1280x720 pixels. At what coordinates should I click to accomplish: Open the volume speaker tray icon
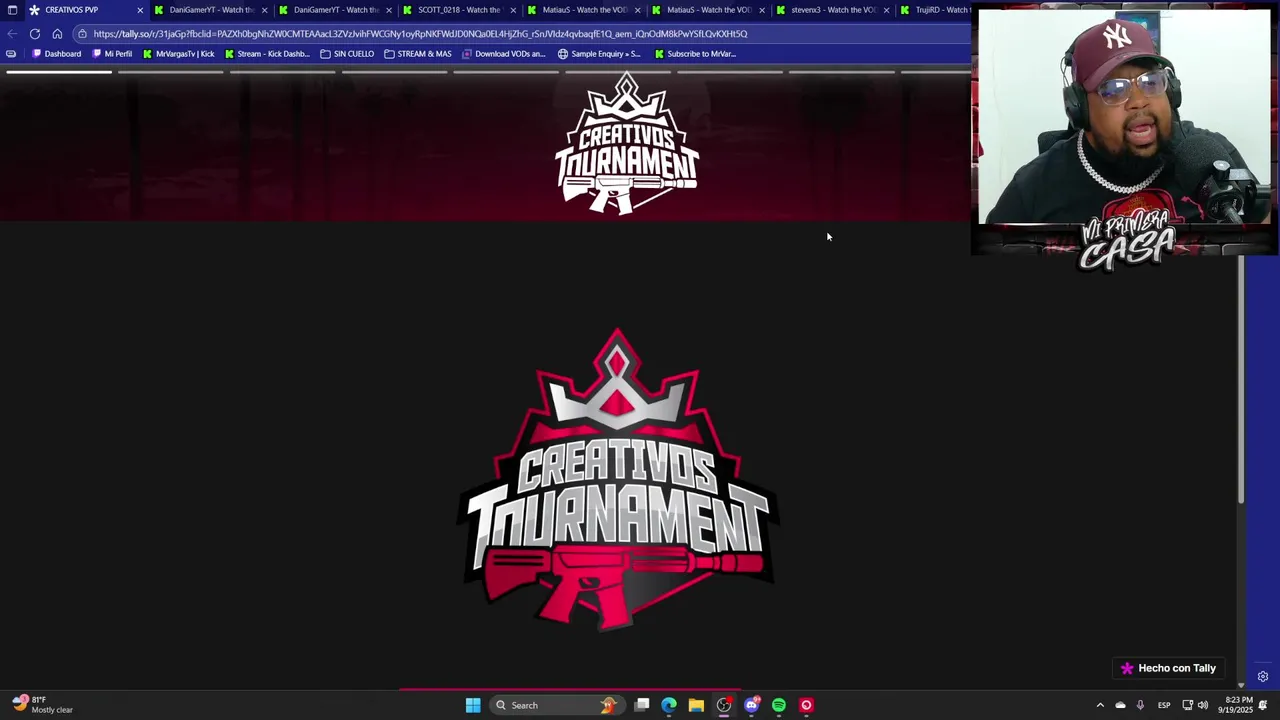pos(1203,705)
